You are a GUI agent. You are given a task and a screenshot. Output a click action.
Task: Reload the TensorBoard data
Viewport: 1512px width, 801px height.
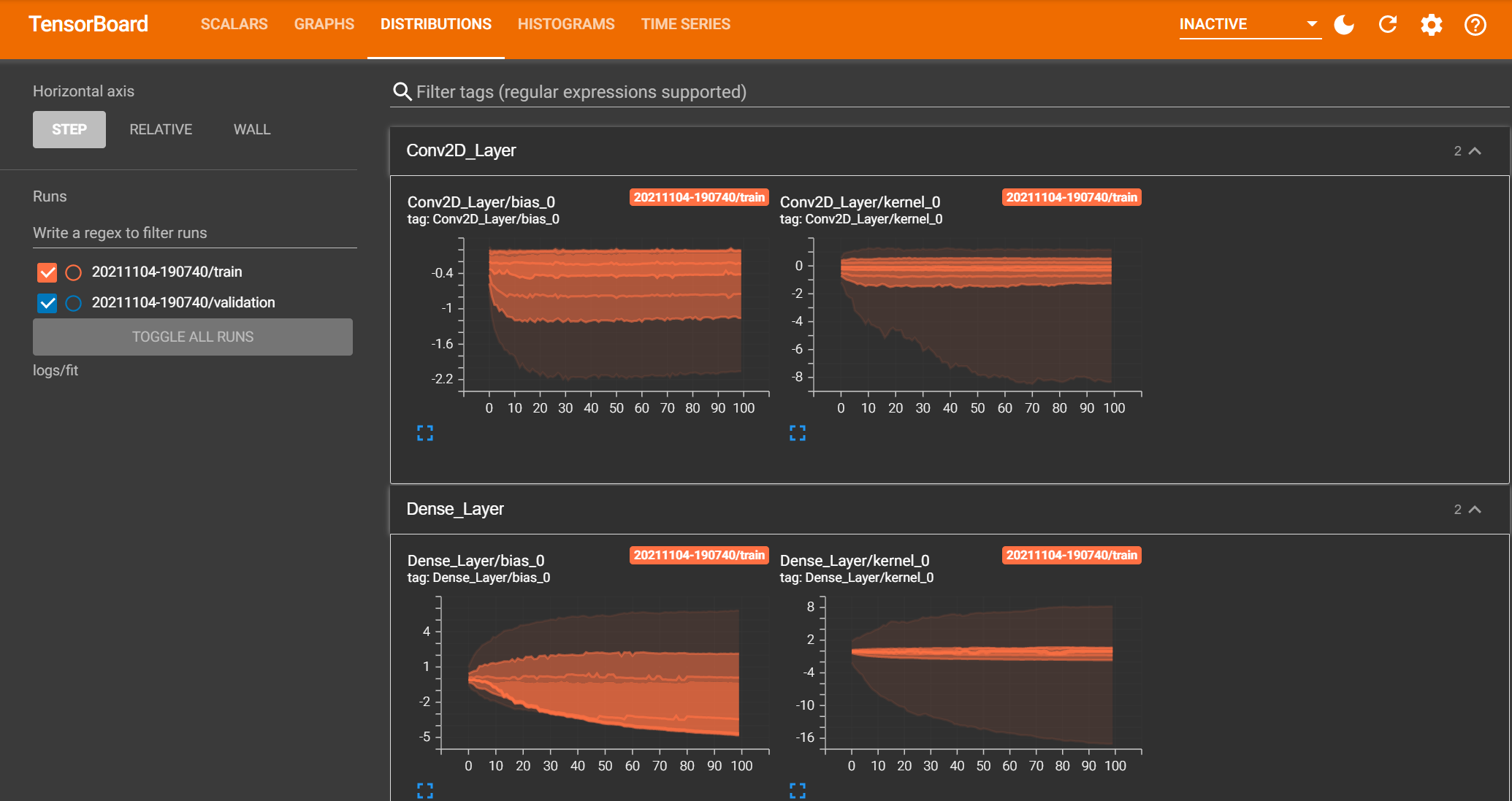click(x=1388, y=24)
